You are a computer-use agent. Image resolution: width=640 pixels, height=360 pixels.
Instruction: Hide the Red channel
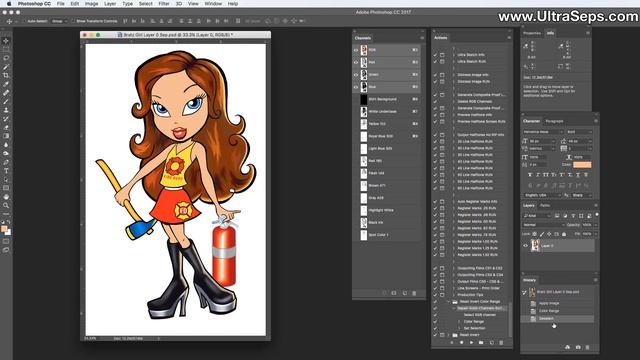click(356, 62)
